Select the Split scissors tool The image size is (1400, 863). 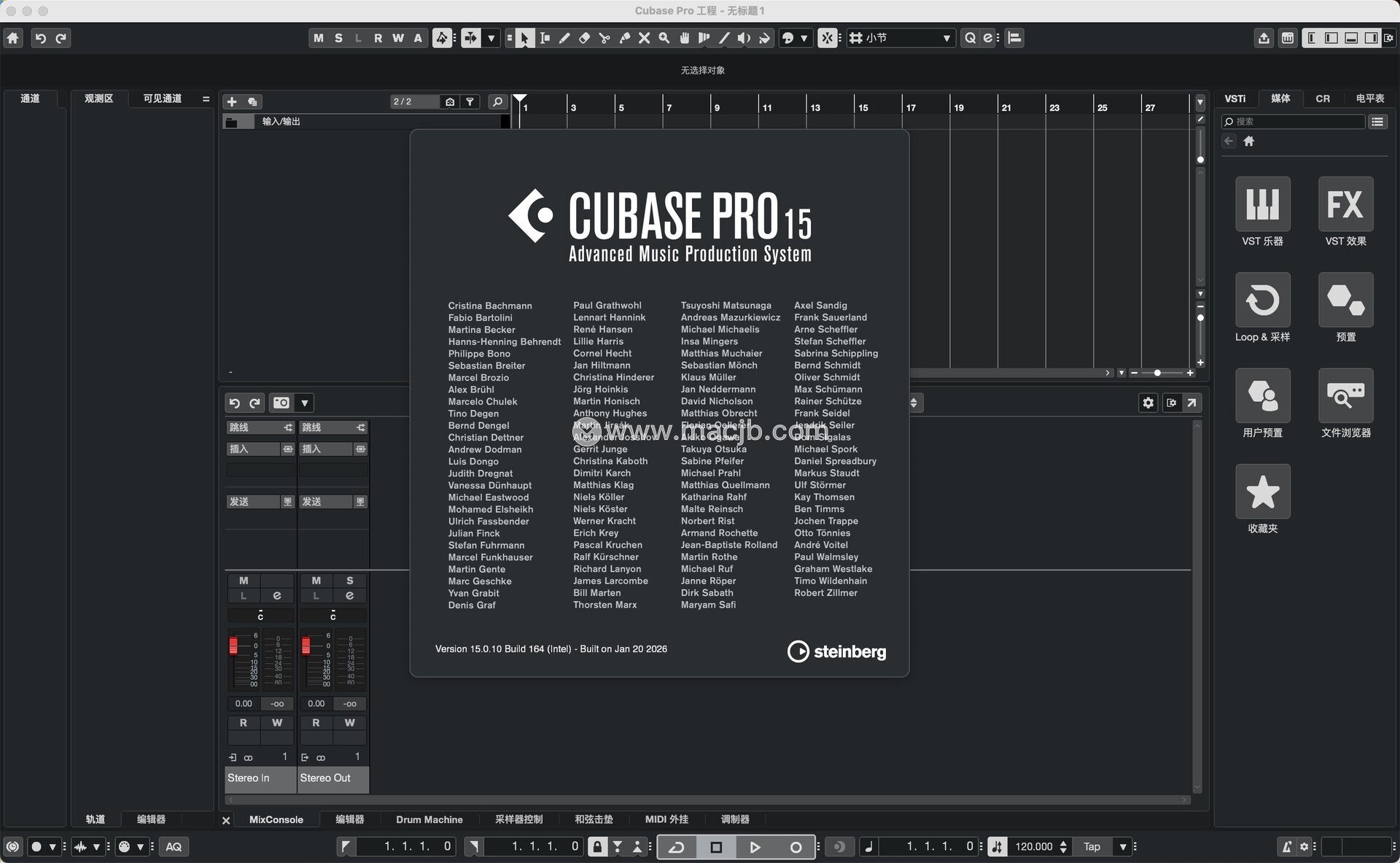pos(604,38)
